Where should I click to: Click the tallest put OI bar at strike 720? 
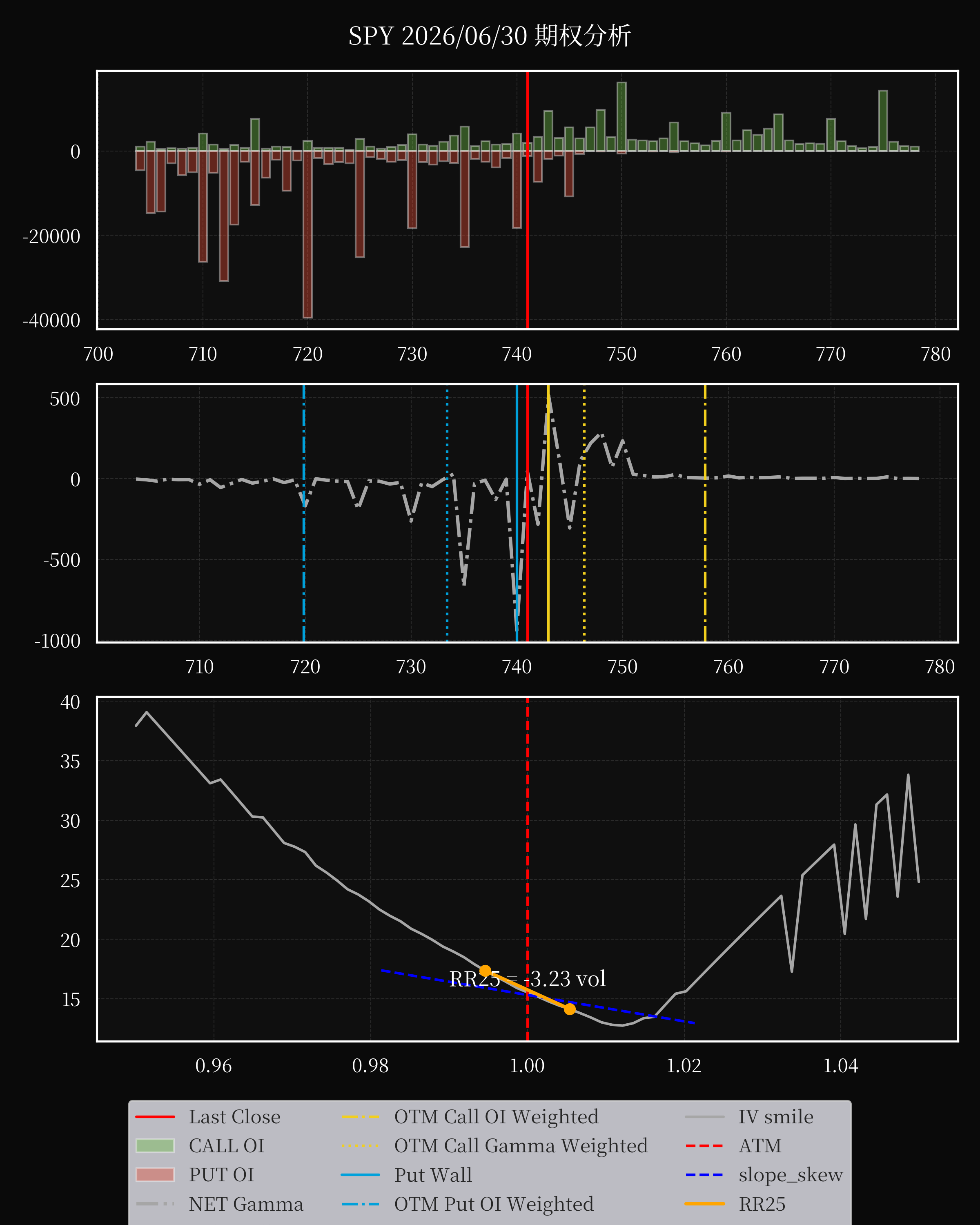click(x=307, y=234)
